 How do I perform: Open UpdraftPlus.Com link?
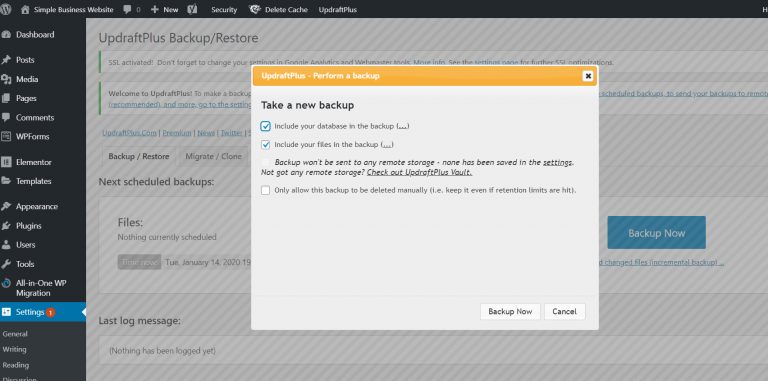(129, 133)
